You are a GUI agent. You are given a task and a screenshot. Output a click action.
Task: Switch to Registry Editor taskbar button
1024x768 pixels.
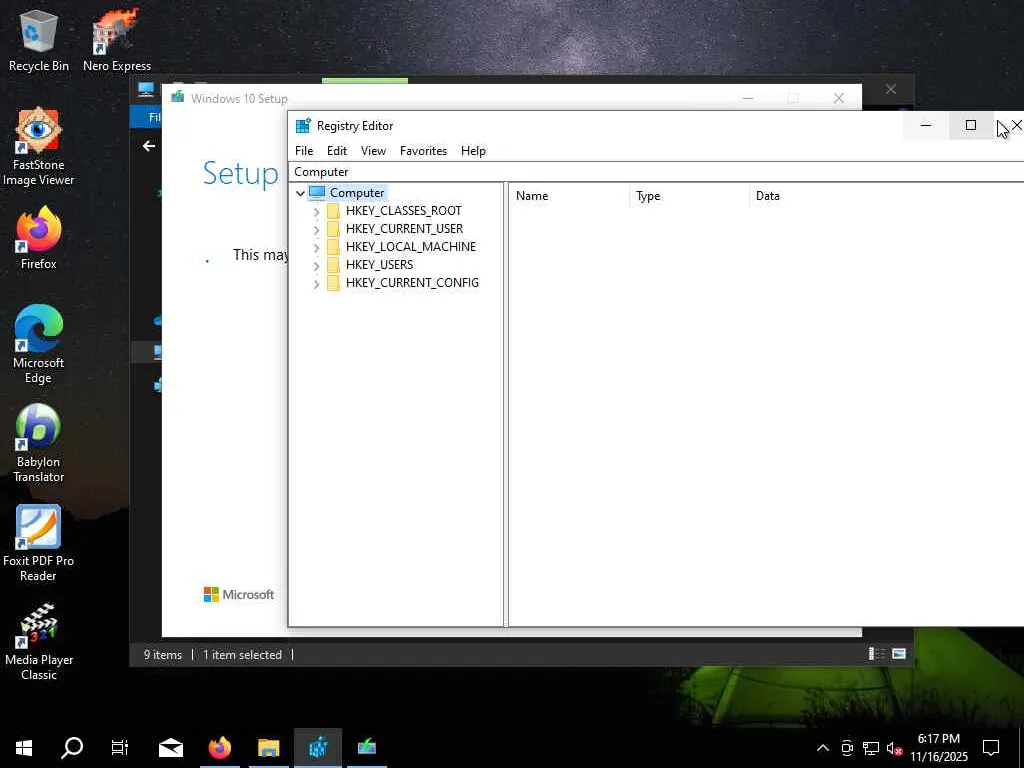(318, 748)
